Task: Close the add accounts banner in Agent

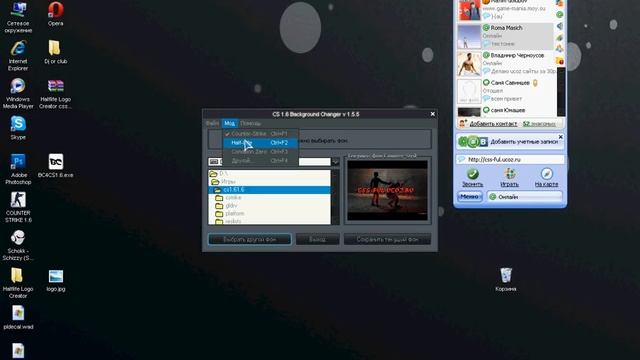Action: (560, 137)
